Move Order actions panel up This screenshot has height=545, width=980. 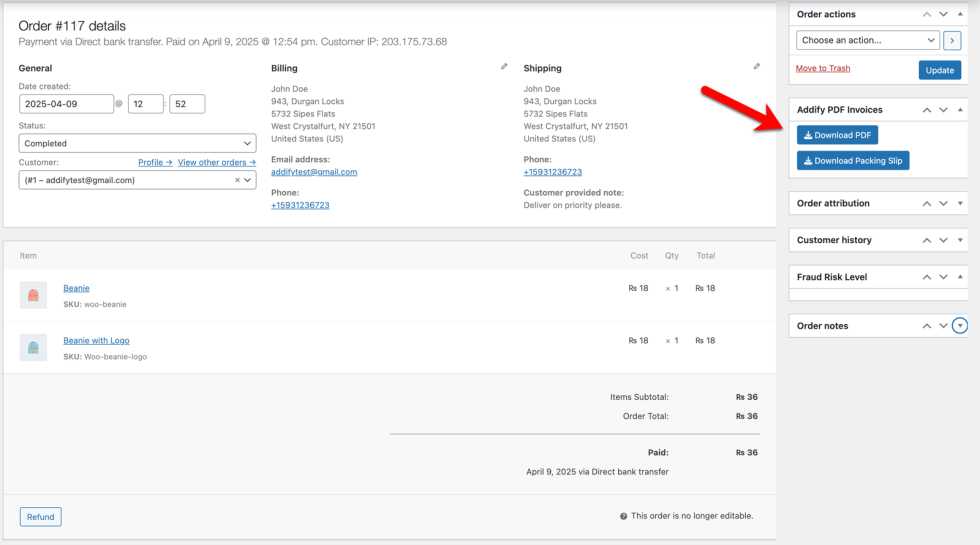[x=927, y=15]
